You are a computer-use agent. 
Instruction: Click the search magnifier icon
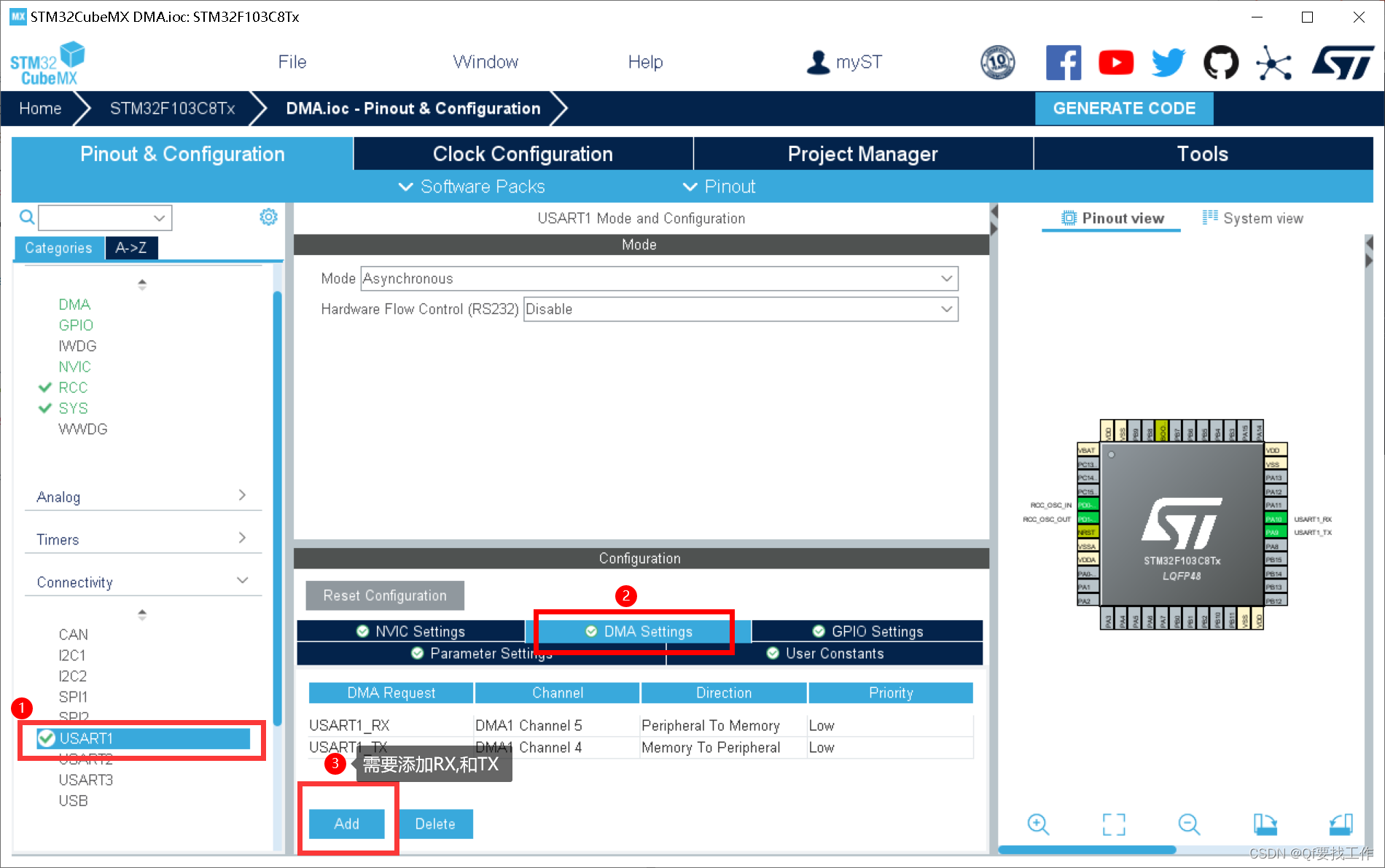tap(27, 217)
